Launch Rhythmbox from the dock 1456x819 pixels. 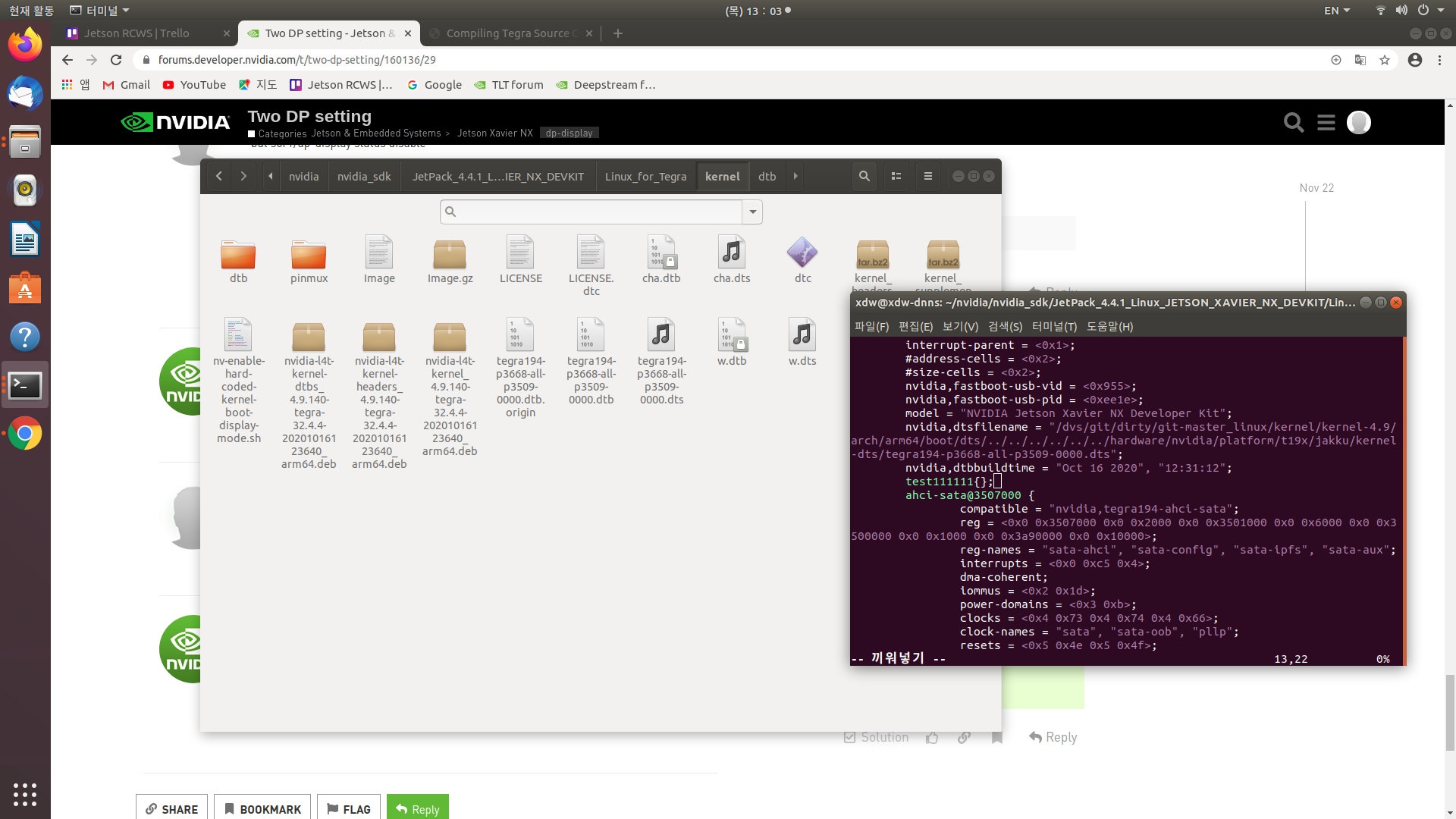coord(25,190)
